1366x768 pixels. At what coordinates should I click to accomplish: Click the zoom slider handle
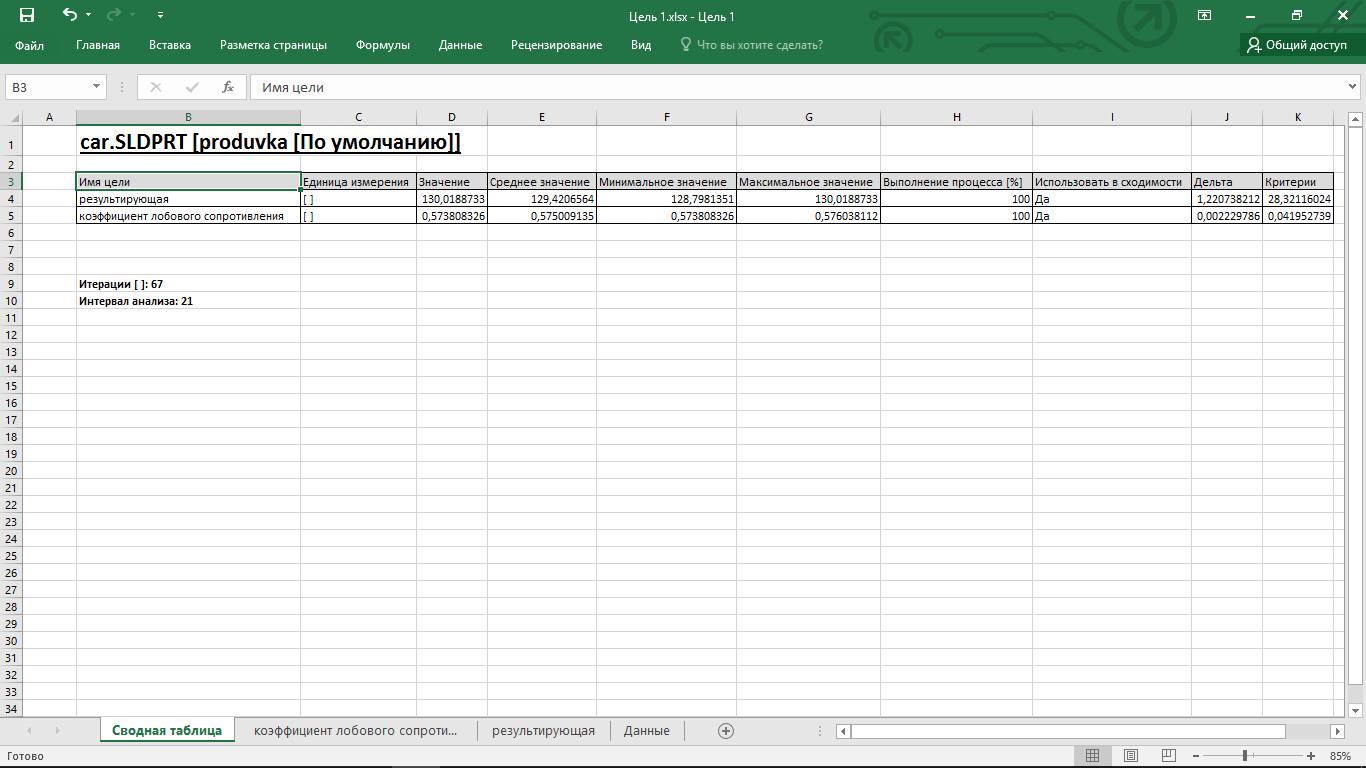[1245, 756]
